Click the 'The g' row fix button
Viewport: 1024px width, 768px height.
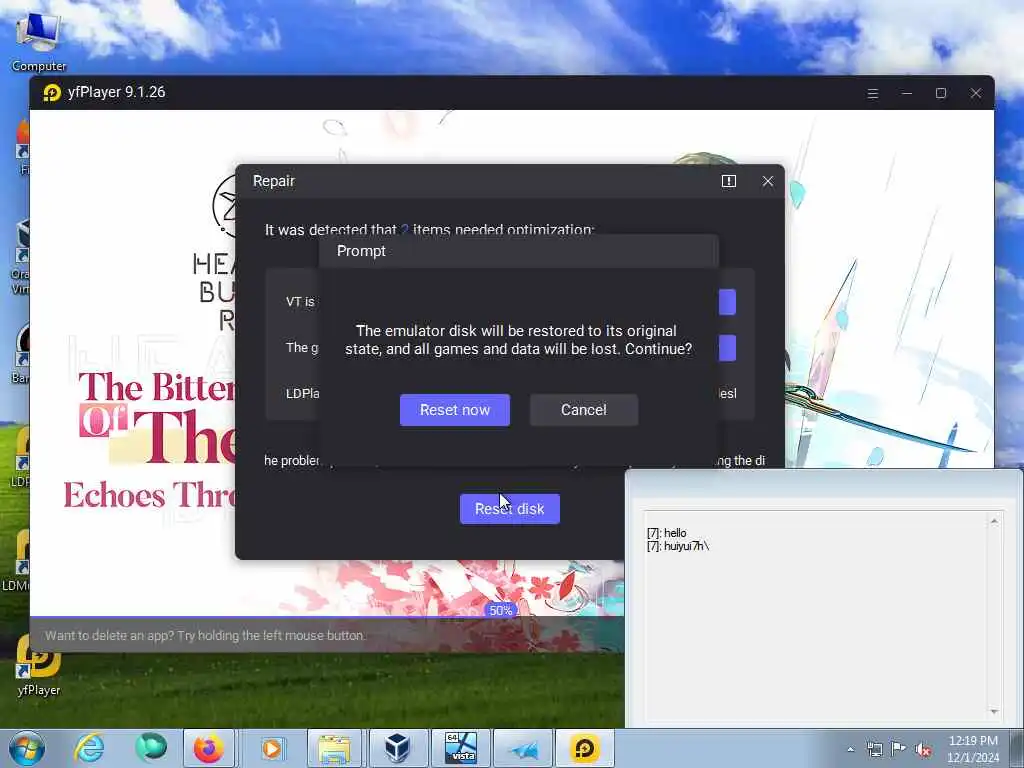coord(728,348)
